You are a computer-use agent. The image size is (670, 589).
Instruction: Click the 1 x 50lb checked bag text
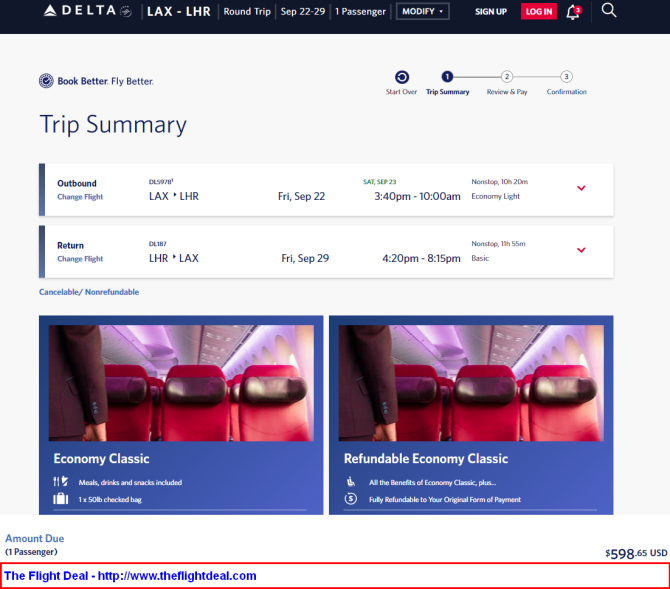click(x=110, y=499)
